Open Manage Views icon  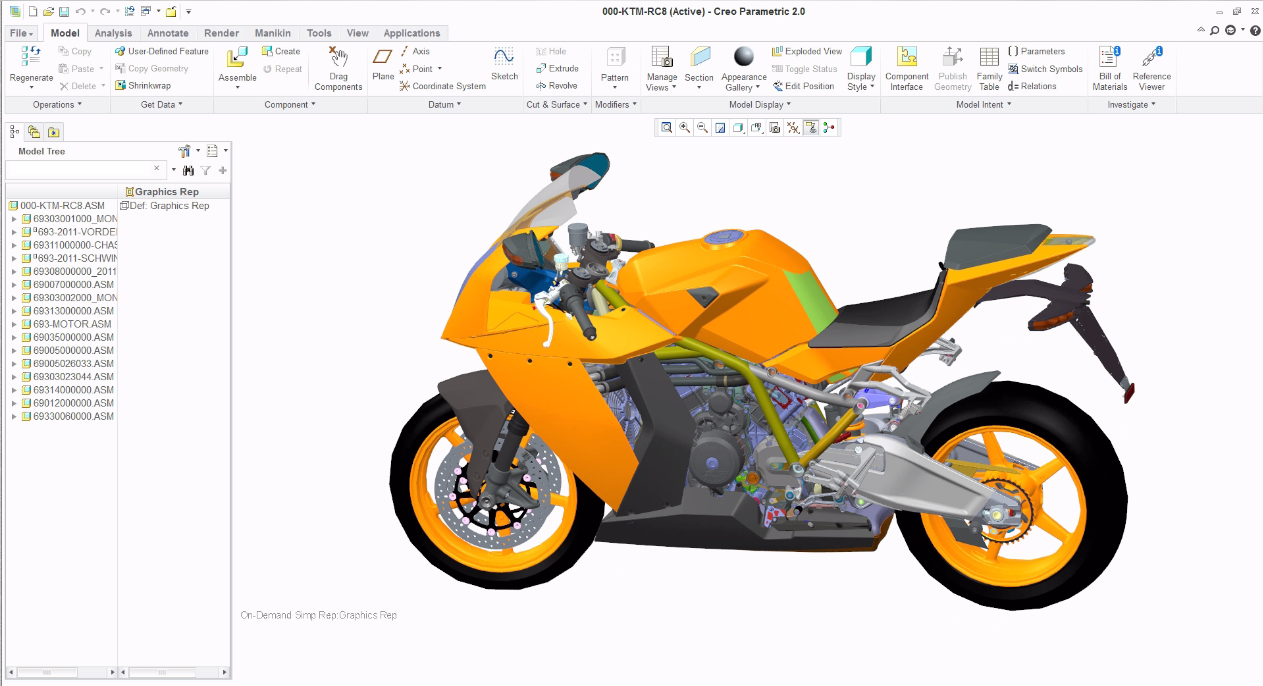[x=661, y=57]
